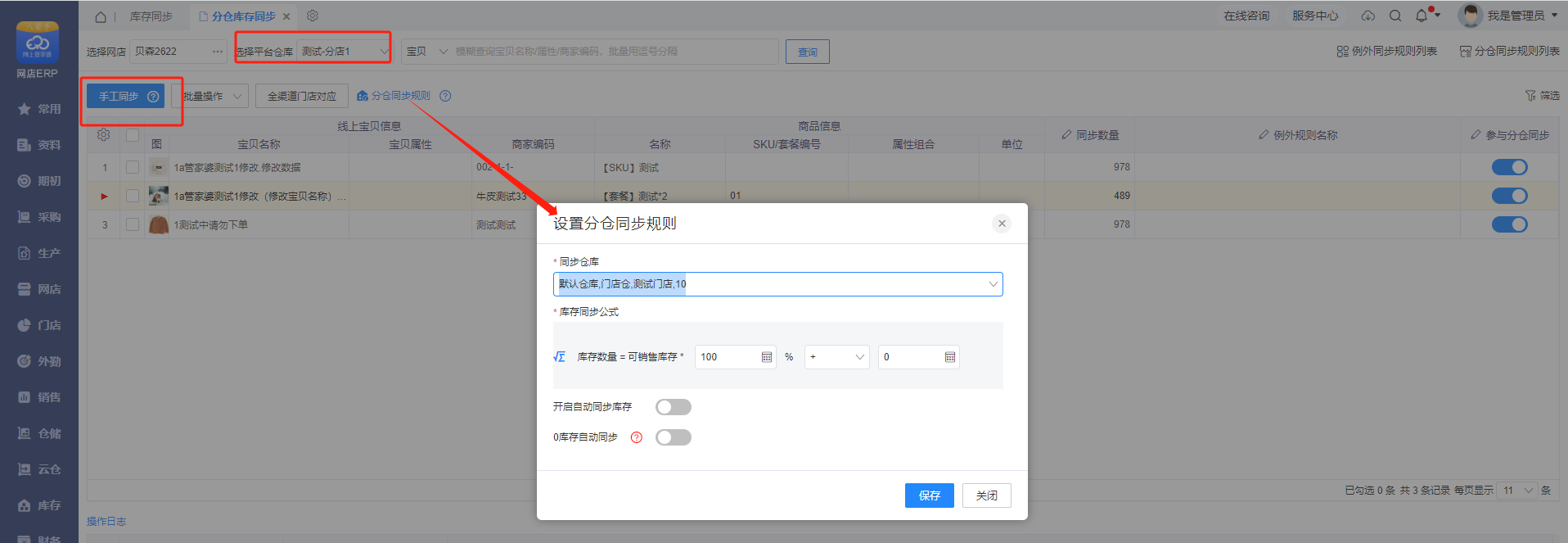1568x543 pixels.
Task: Open 库存 in the sidebar
Action: click(39, 505)
